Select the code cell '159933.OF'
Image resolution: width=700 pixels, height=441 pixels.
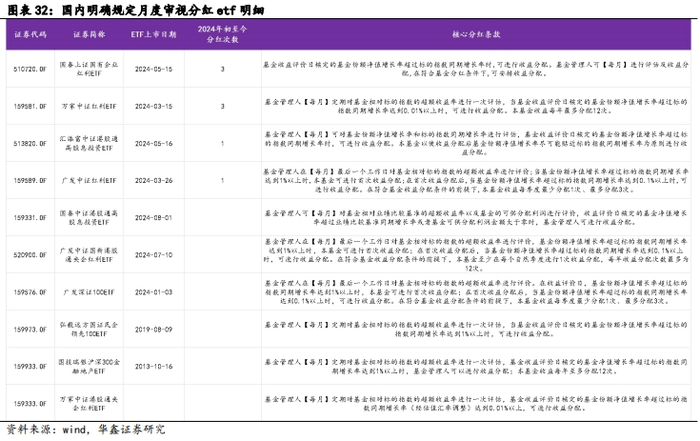click(x=30, y=366)
